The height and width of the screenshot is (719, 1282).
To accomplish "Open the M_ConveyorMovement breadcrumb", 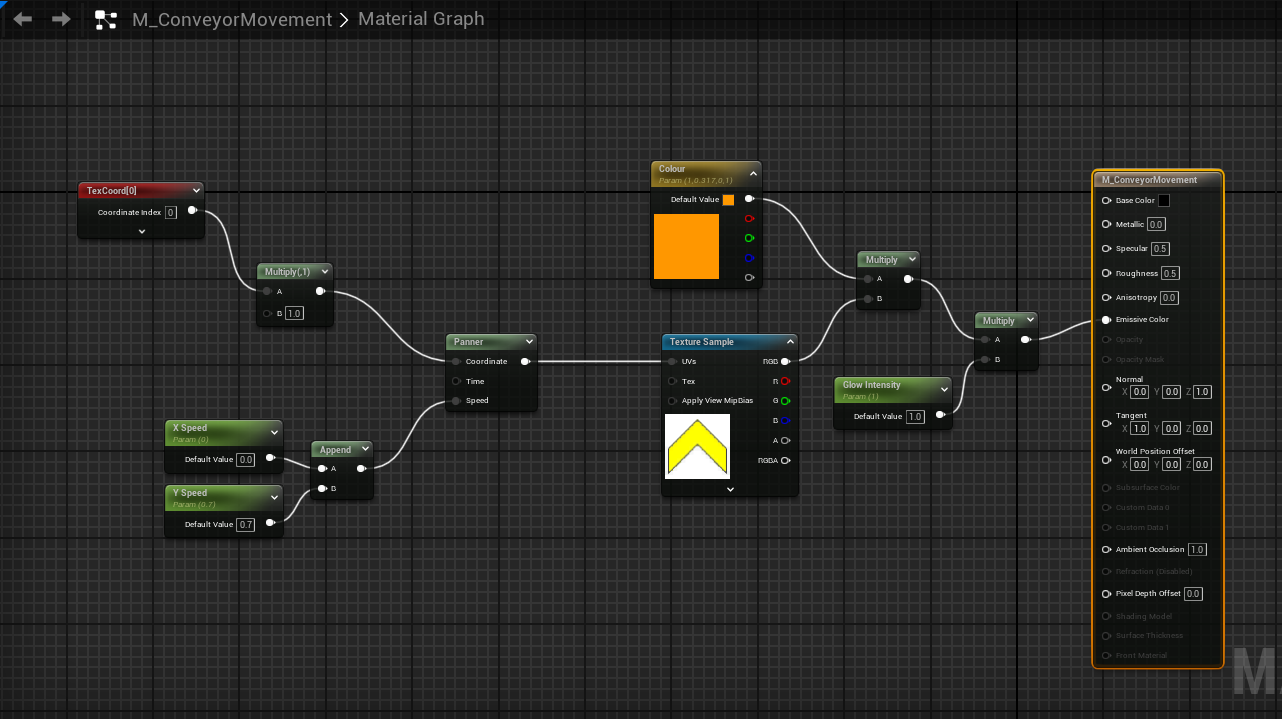I will (x=232, y=19).
